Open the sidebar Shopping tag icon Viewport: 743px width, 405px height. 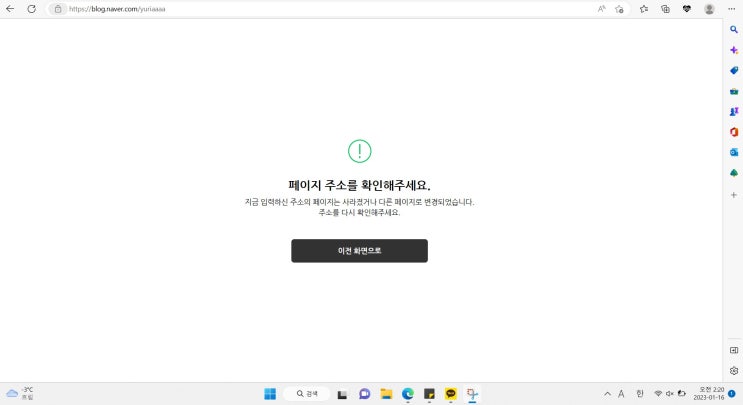tap(734, 71)
